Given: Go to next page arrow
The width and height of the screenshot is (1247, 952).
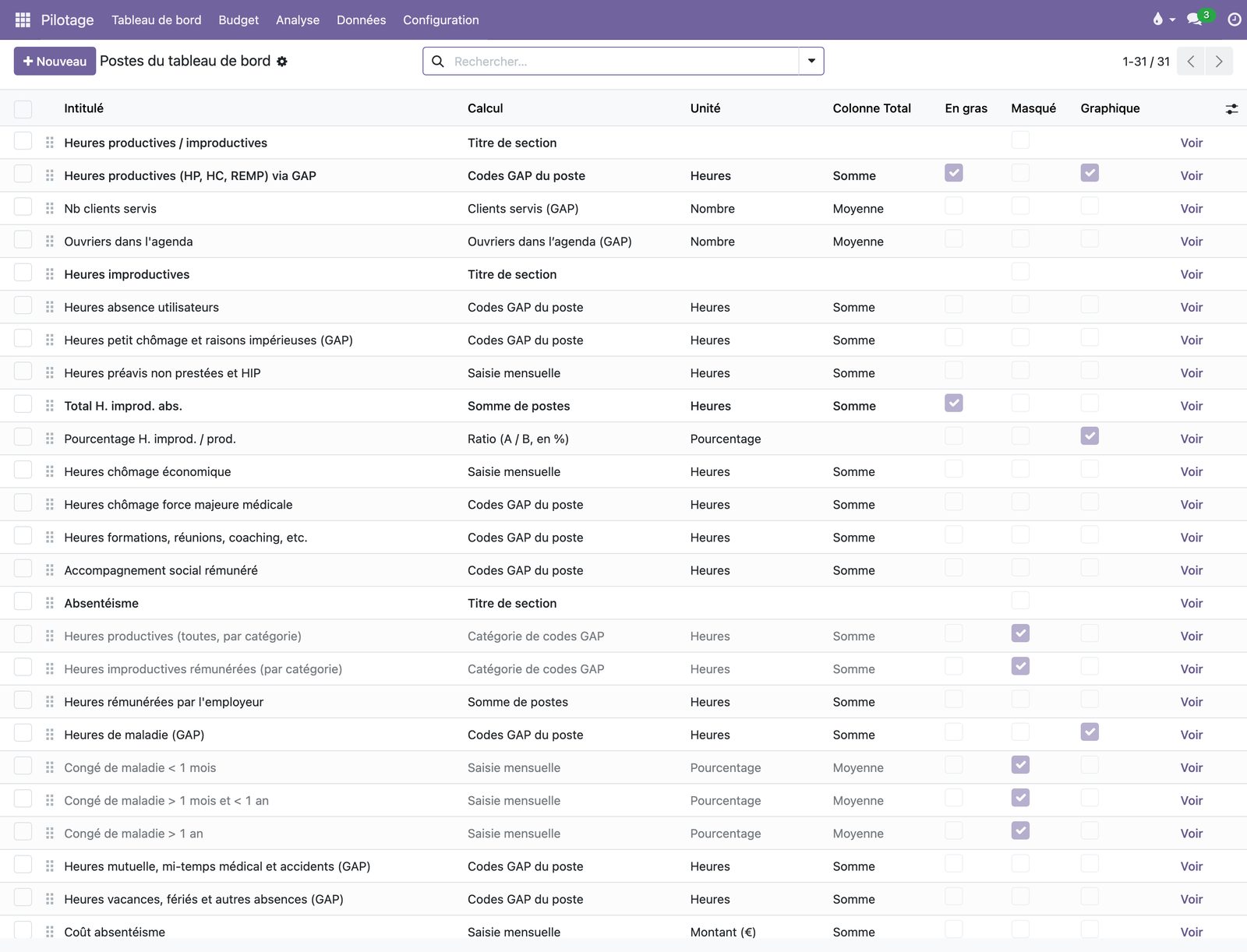Looking at the screenshot, I should pyautogui.click(x=1219, y=62).
